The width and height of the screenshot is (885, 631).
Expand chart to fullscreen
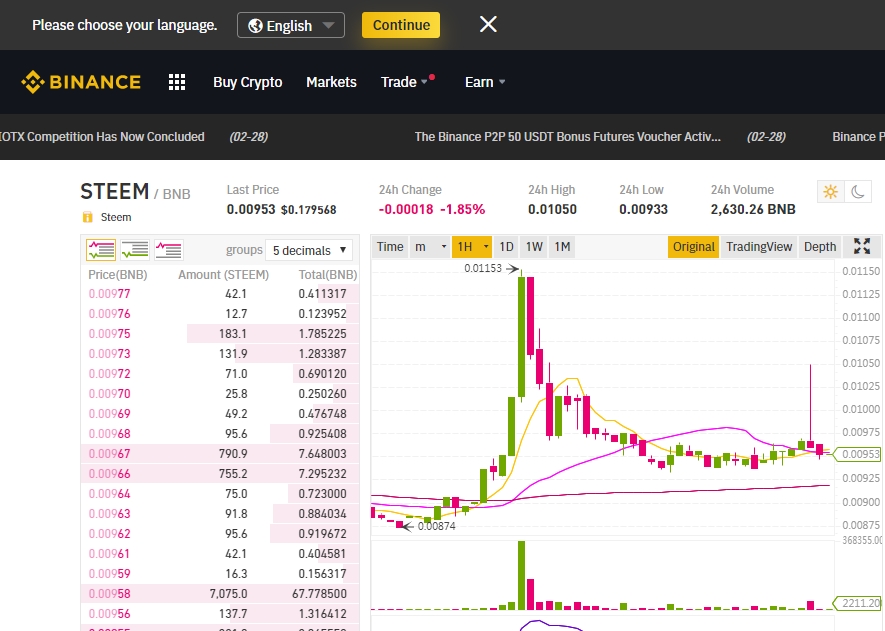coord(861,246)
